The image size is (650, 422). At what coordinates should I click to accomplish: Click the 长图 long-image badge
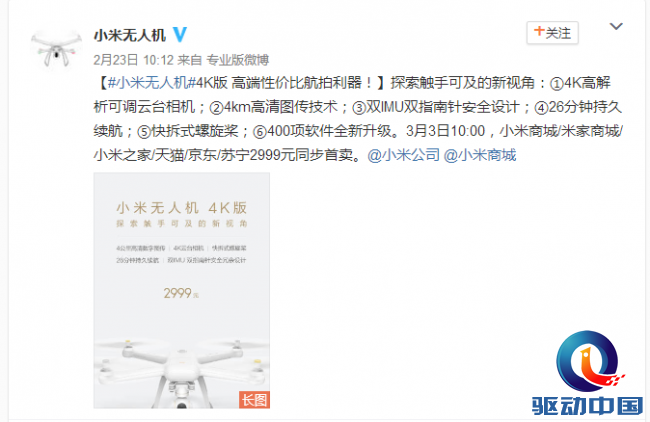254,400
